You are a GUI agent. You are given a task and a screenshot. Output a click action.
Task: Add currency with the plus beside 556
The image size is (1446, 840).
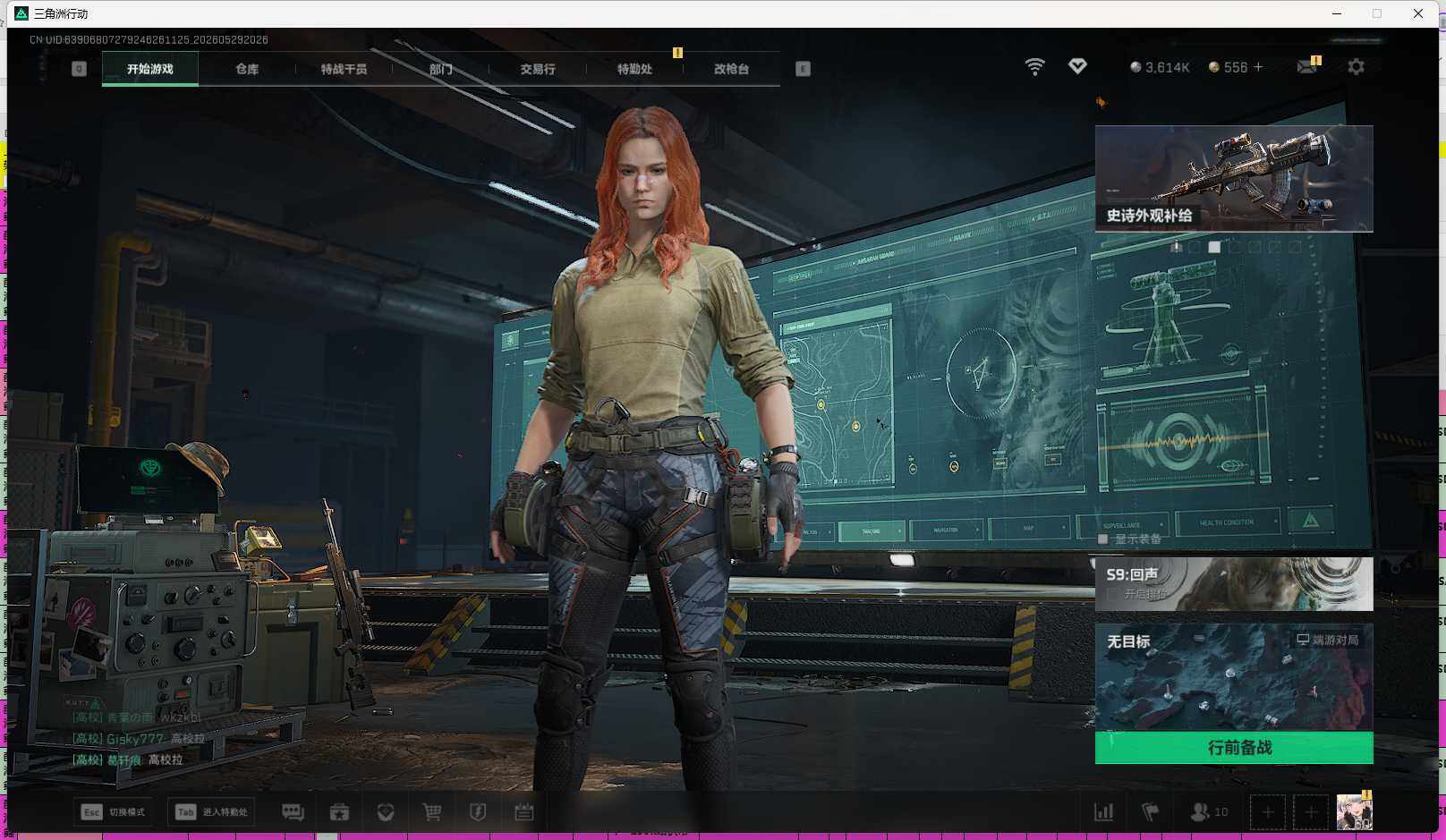[x=1258, y=67]
